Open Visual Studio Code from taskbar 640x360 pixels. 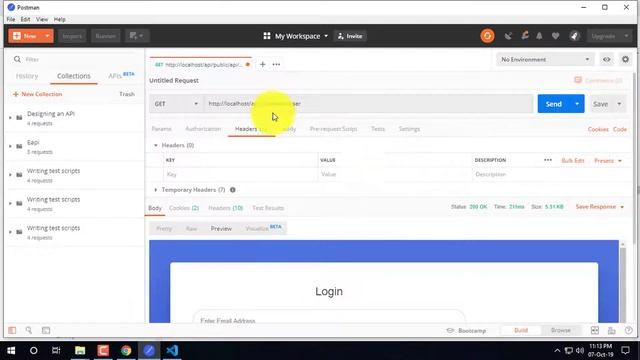point(172,350)
